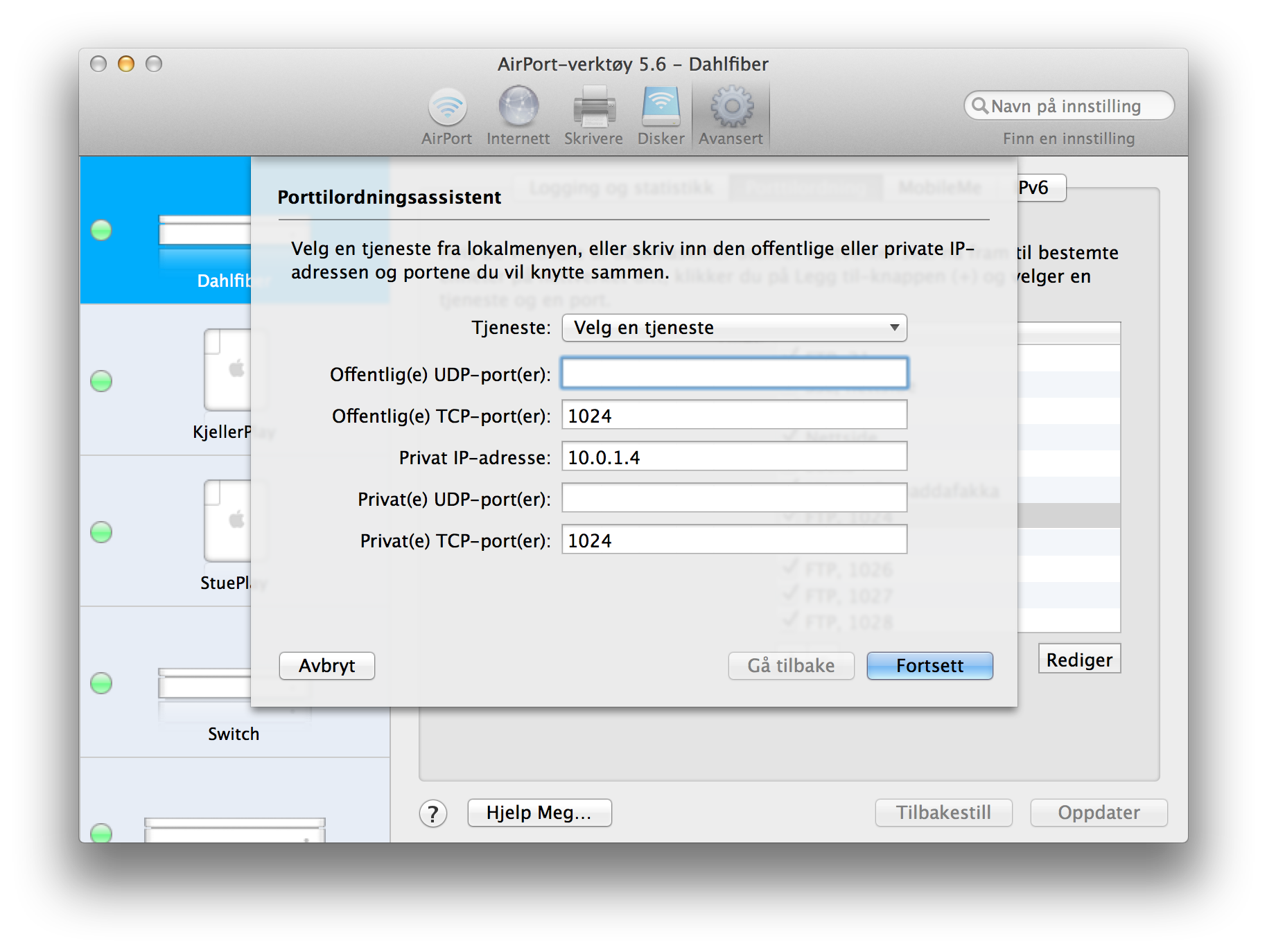This screenshot has width=1267, height=952.
Task: Click the Privat(e) TCP-port(er) field
Action: (x=734, y=540)
